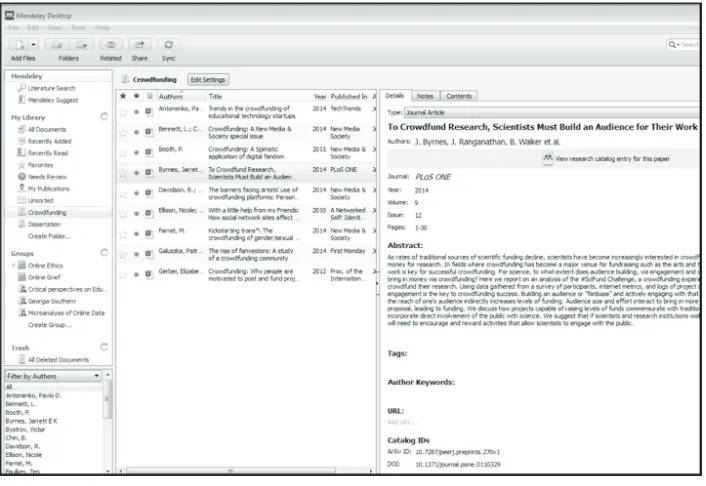The image size is (706, 486).
Task: Click the Edit Settings button
Action: (x=208, y=80)
